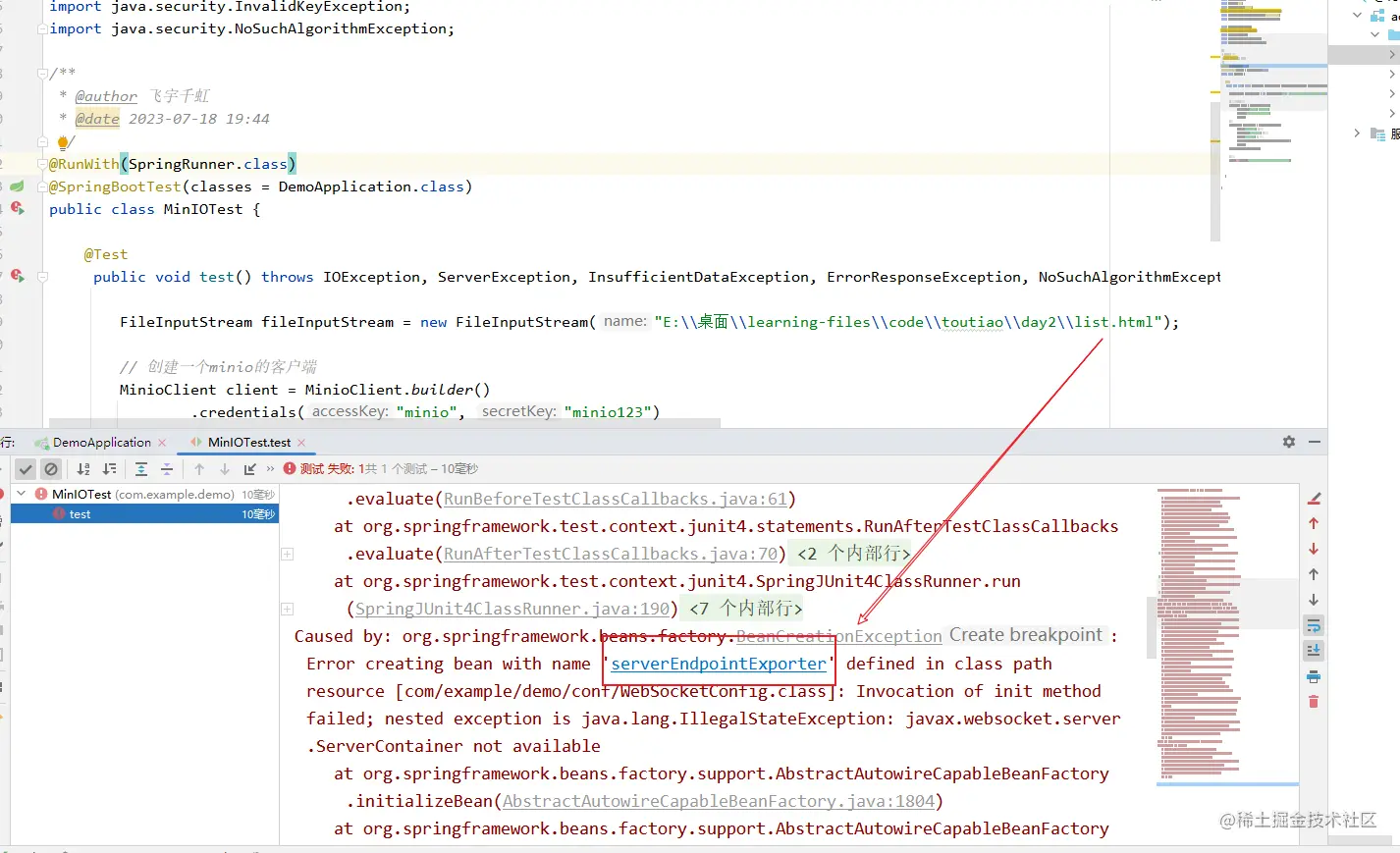The height and width of the screenshot is (853, 1400).
Task: Toggle scroll to end of console
Action: tap(1314, 651)
